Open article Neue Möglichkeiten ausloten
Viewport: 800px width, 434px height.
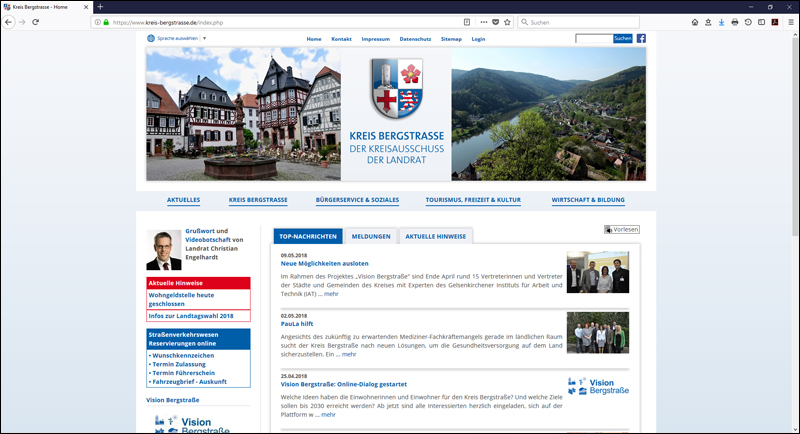click(x=324, y=264)
